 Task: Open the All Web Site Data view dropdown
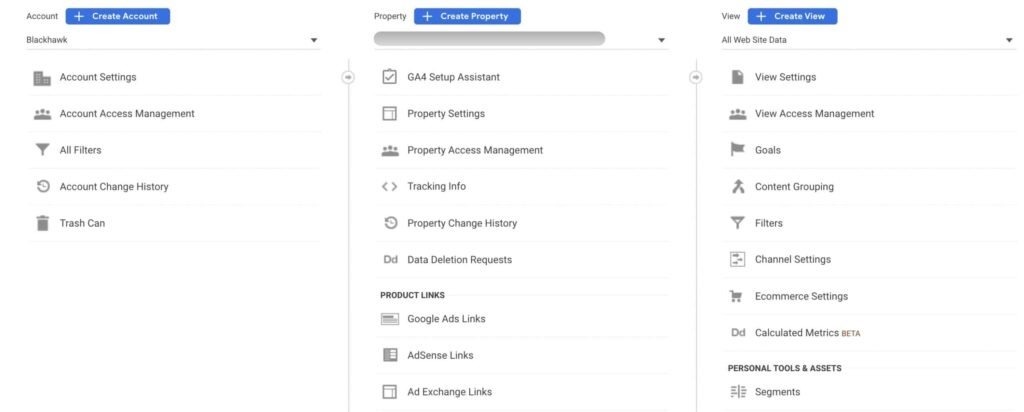point(868,40)
